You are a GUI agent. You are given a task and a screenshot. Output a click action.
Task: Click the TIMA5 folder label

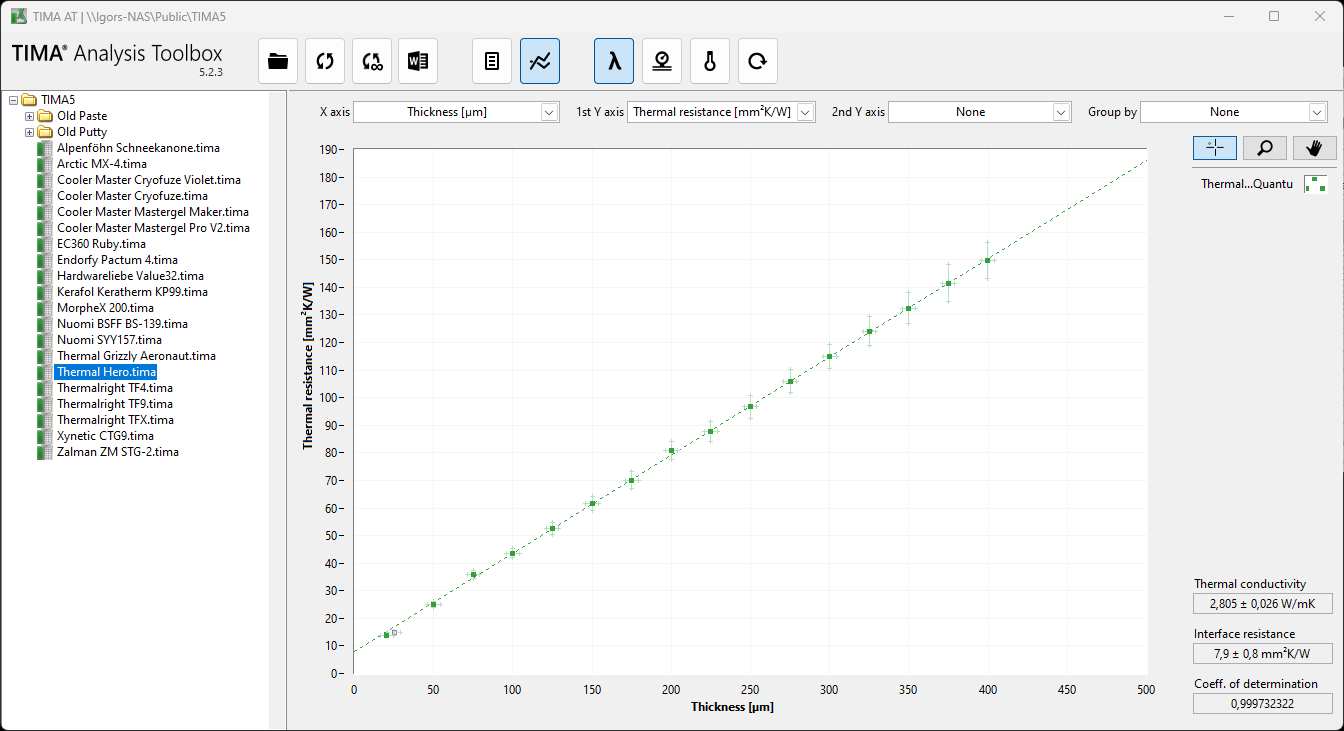(x=58, y=100)
